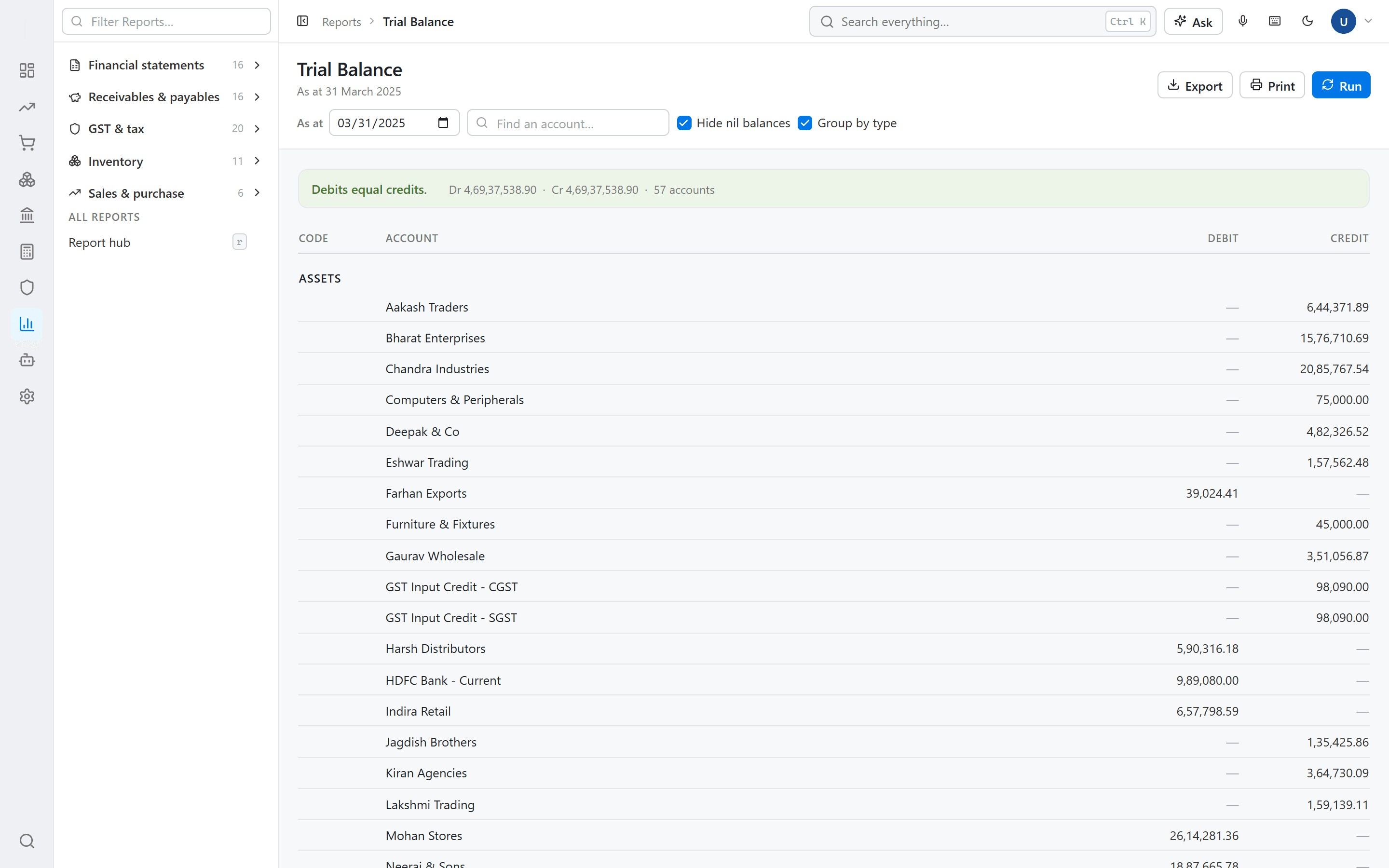Expand Sales & purchase category
1389x868 pixels.
(x=166, y=193)
